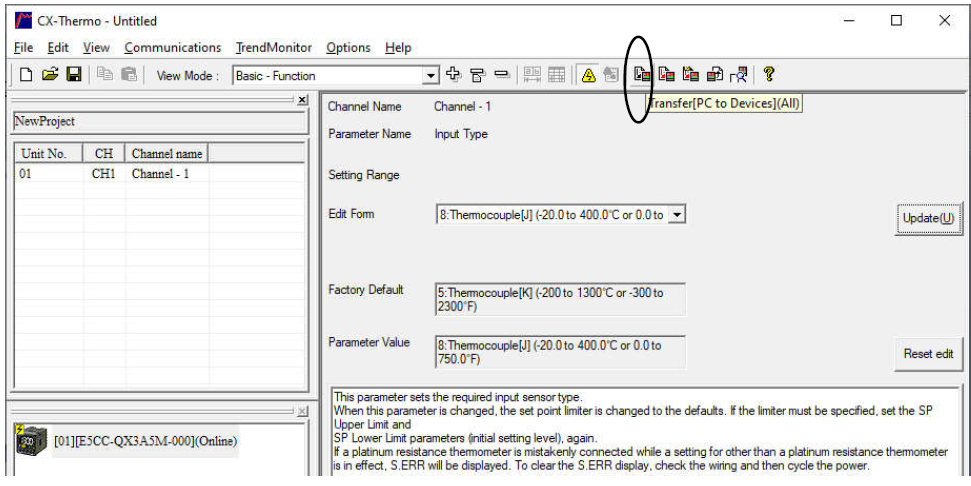Click the Factory Default value box

tap(560, 299)
